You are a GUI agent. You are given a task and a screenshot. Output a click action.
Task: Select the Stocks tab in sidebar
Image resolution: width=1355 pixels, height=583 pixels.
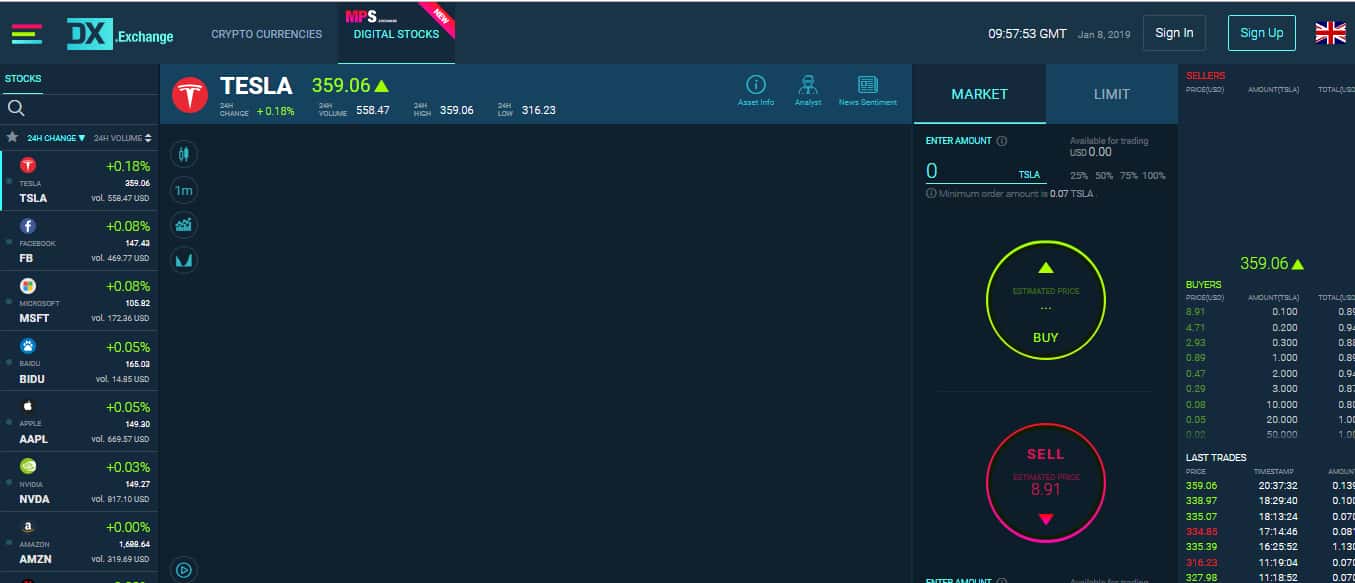pos(23,78)
